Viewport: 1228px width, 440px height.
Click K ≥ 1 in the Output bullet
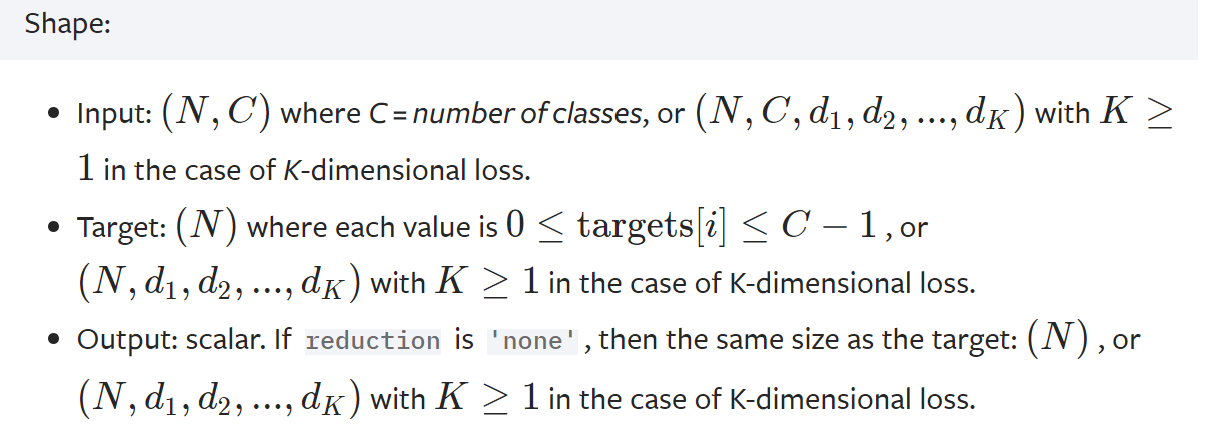[487, 399]
